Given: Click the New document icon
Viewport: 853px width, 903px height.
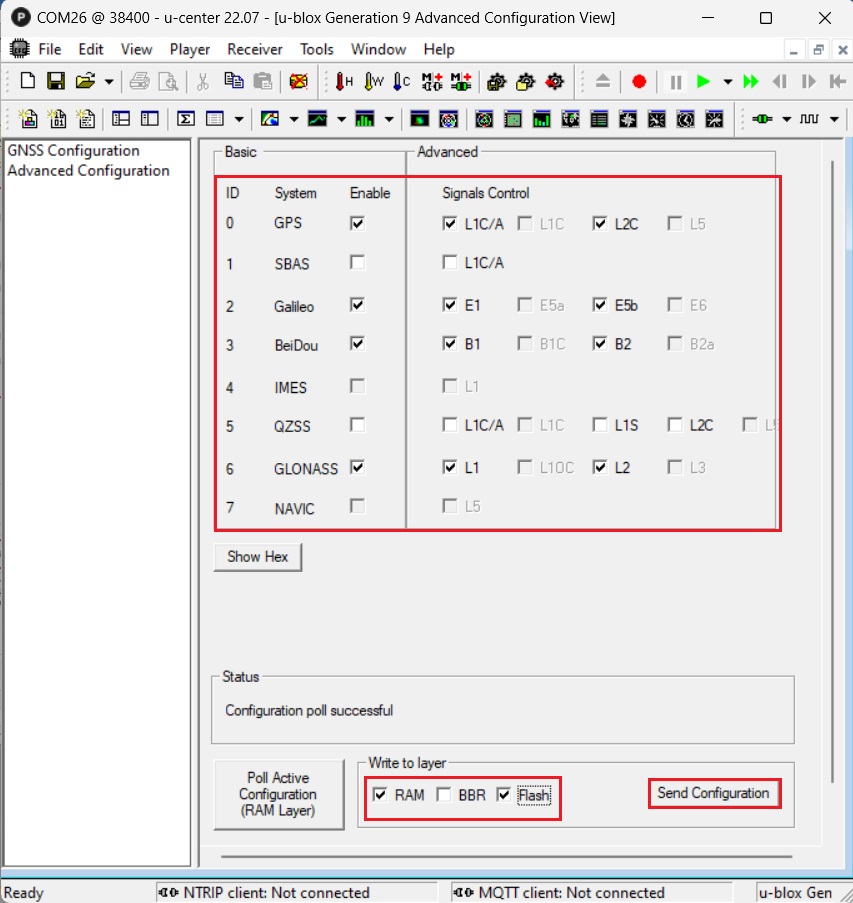Looking at the screenshot, I should click(28, 82).
